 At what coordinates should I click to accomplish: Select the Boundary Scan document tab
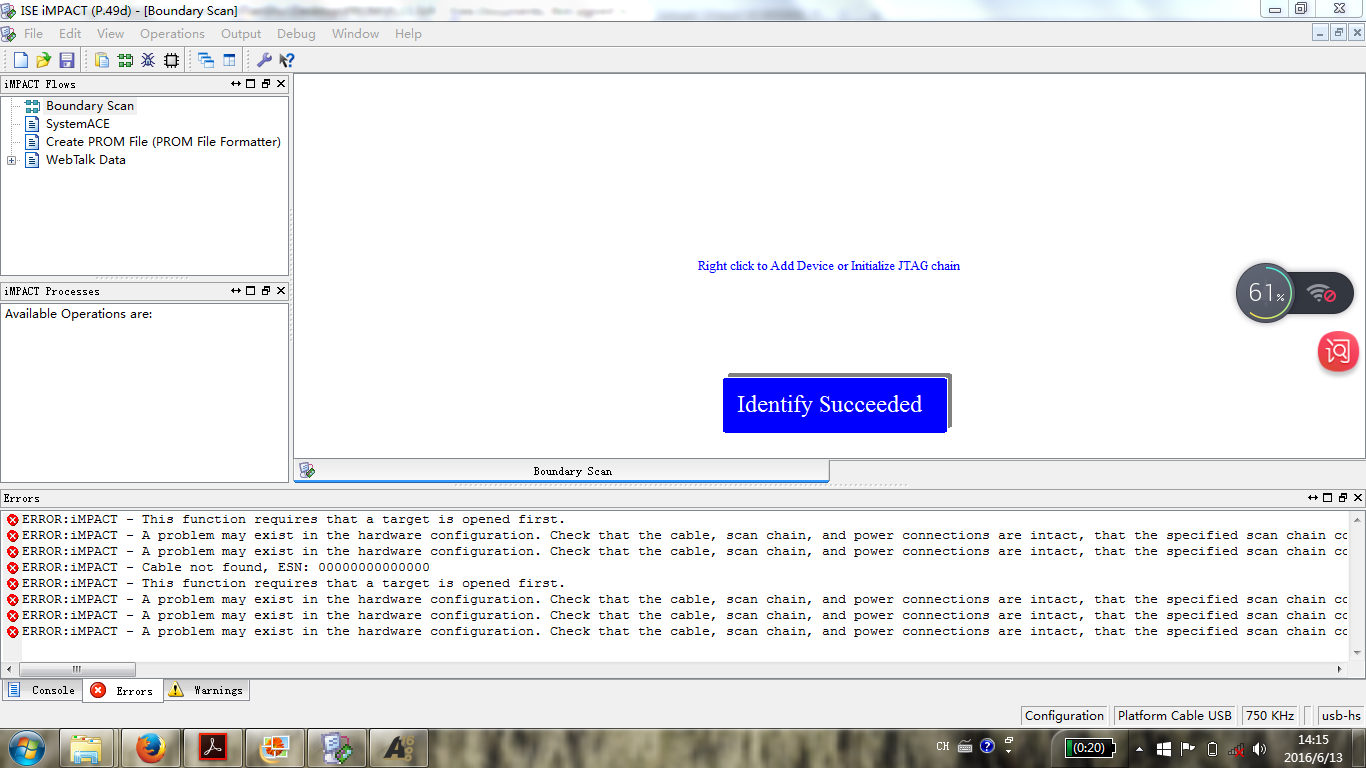(x=561, y=471)
